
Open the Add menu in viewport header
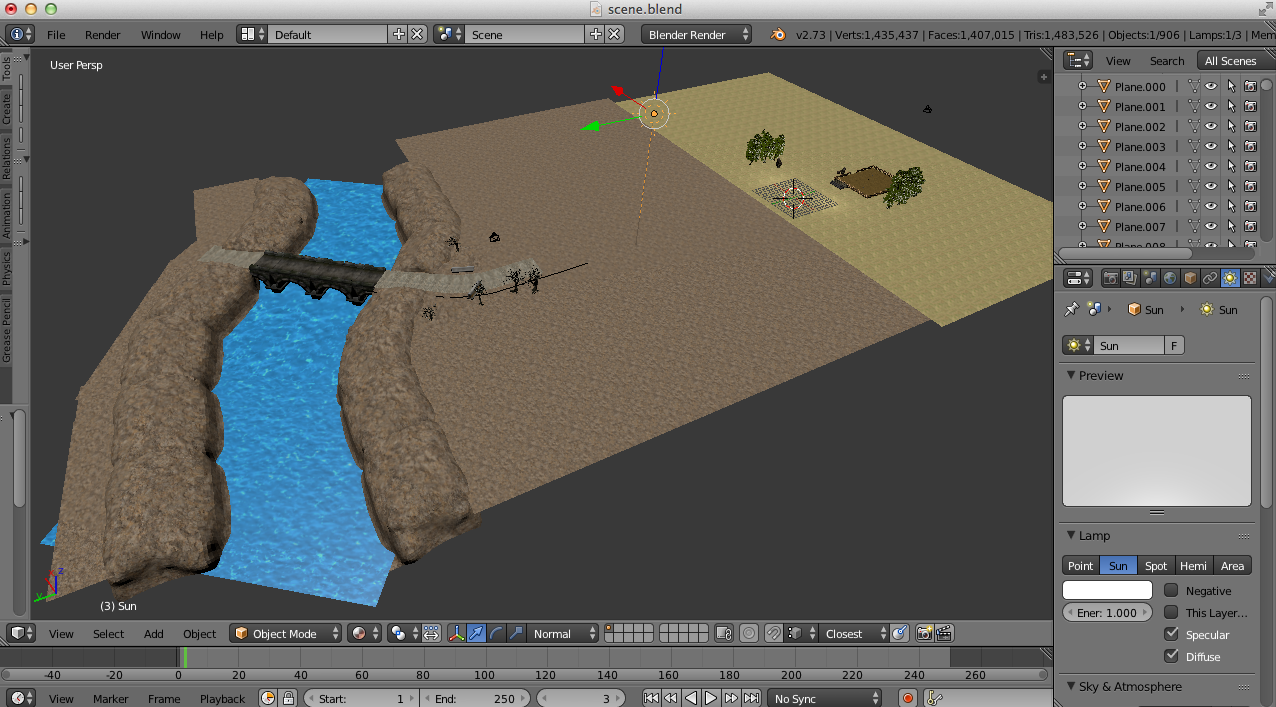tap(153, 634)
